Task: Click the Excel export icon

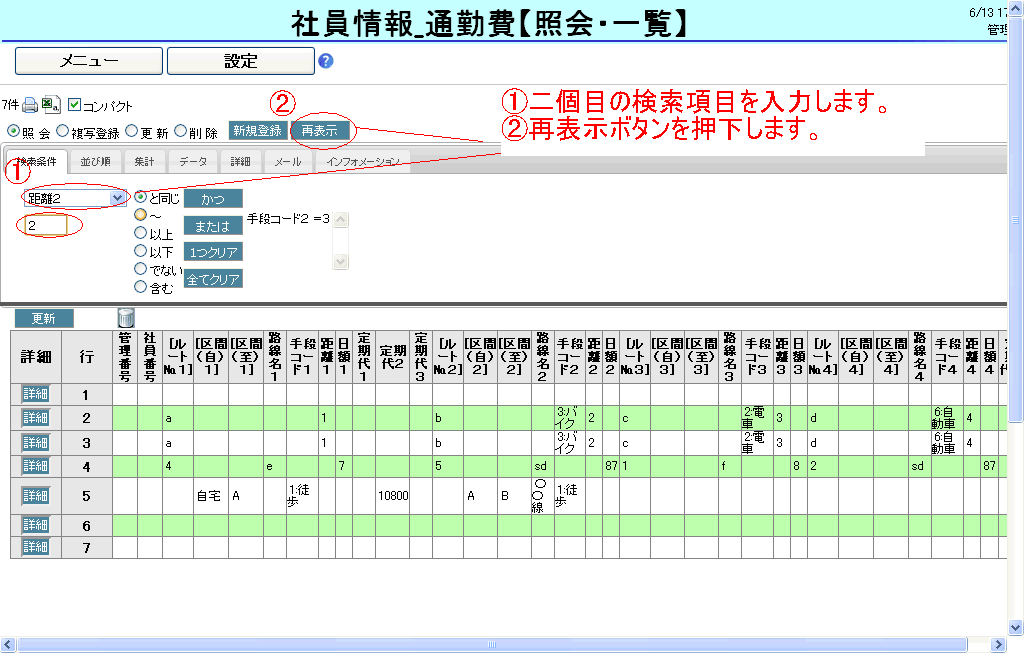Action: (x=51, y=105)
